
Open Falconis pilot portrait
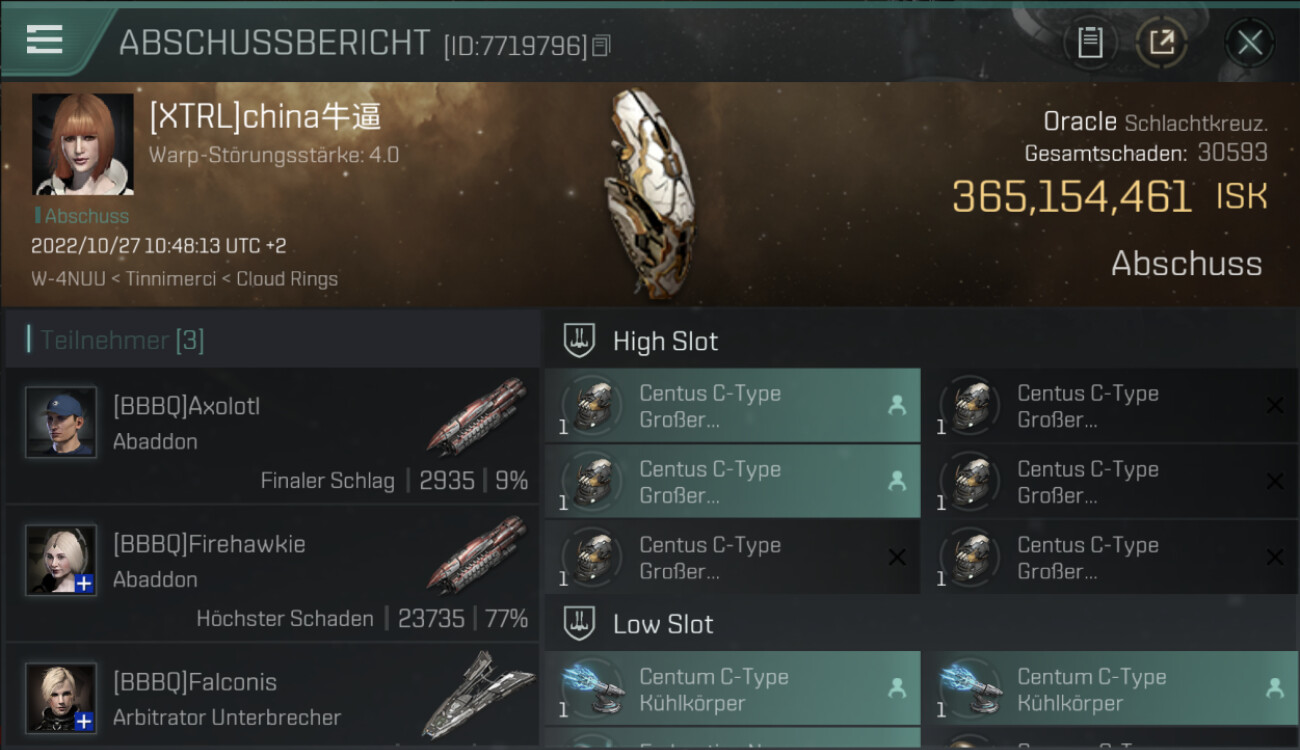[x=61, y=697]
